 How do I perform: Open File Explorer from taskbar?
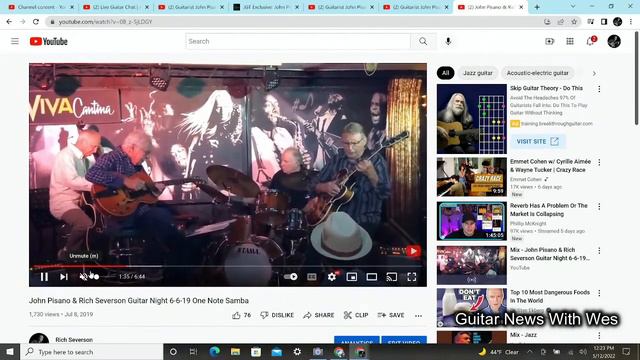(x=235, y=351)
